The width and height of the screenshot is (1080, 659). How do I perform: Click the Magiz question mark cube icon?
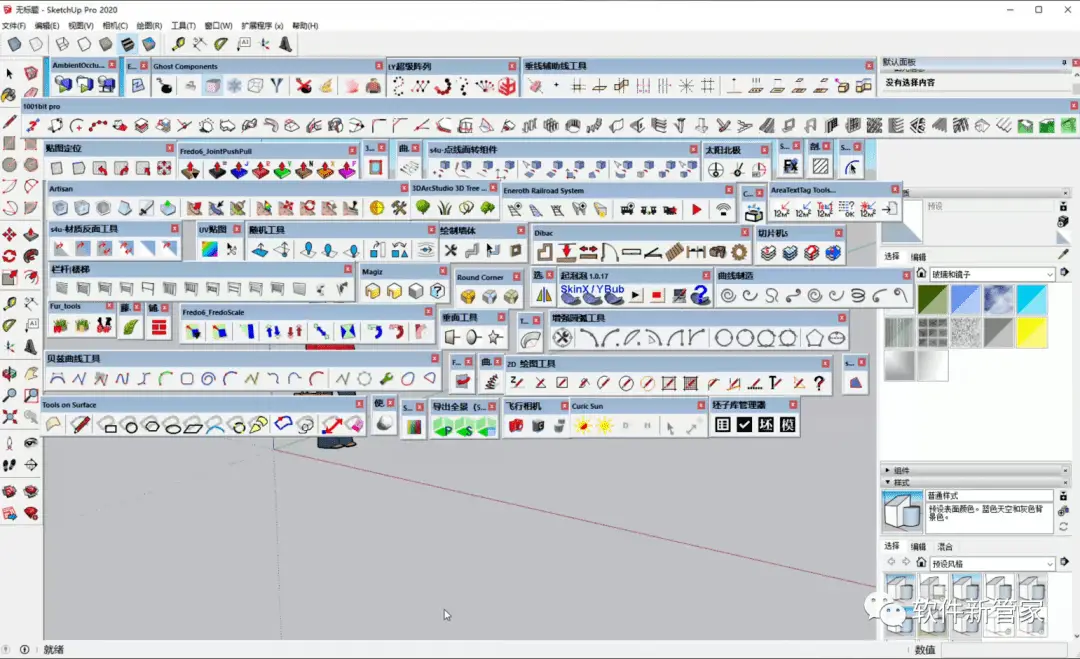437,291
